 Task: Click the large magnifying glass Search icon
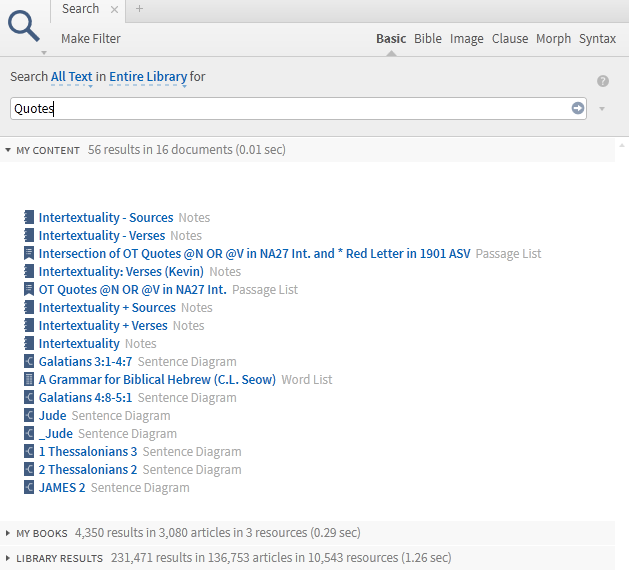pyautogui.click(x=24, y=26)
